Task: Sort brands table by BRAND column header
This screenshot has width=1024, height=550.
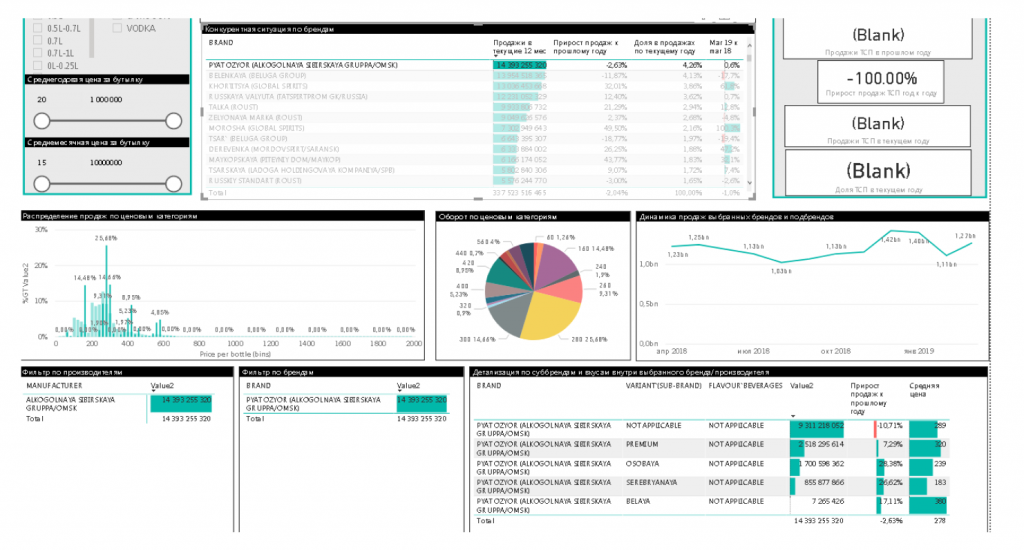Action: (221, 42)
